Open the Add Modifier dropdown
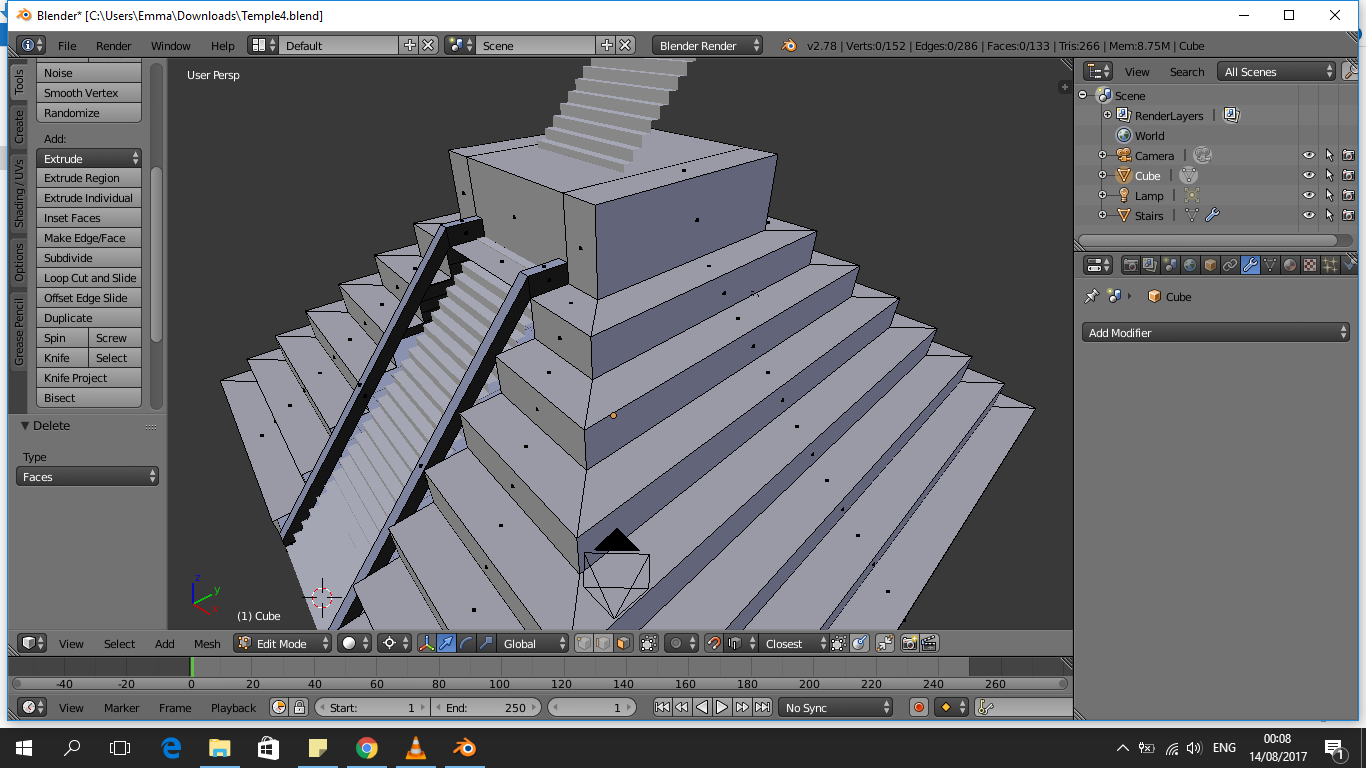The image size is (1366, 768). click(x=1216, y=333)
